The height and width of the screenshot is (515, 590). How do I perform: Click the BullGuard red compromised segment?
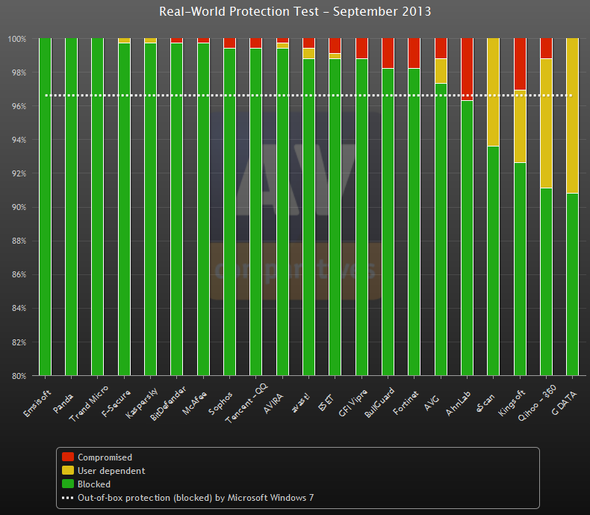[x=388, y=53]
